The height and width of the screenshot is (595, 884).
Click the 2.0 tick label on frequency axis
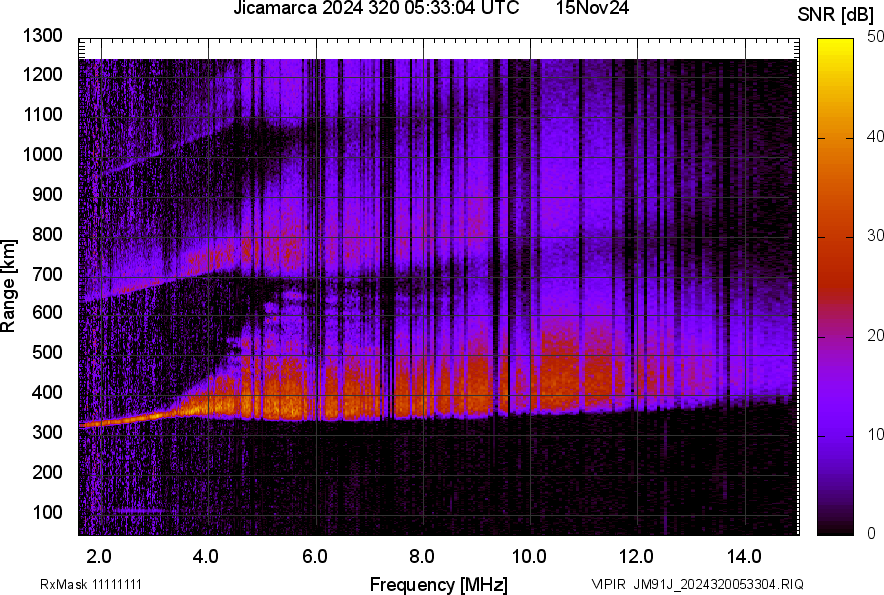pos(99,556)
